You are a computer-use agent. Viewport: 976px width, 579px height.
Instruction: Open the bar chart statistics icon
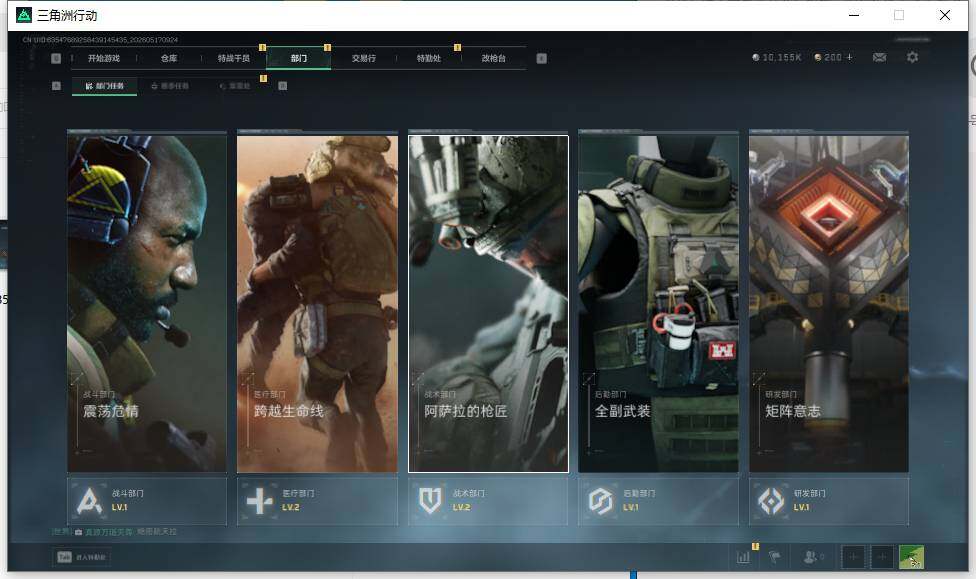(743, 557)
